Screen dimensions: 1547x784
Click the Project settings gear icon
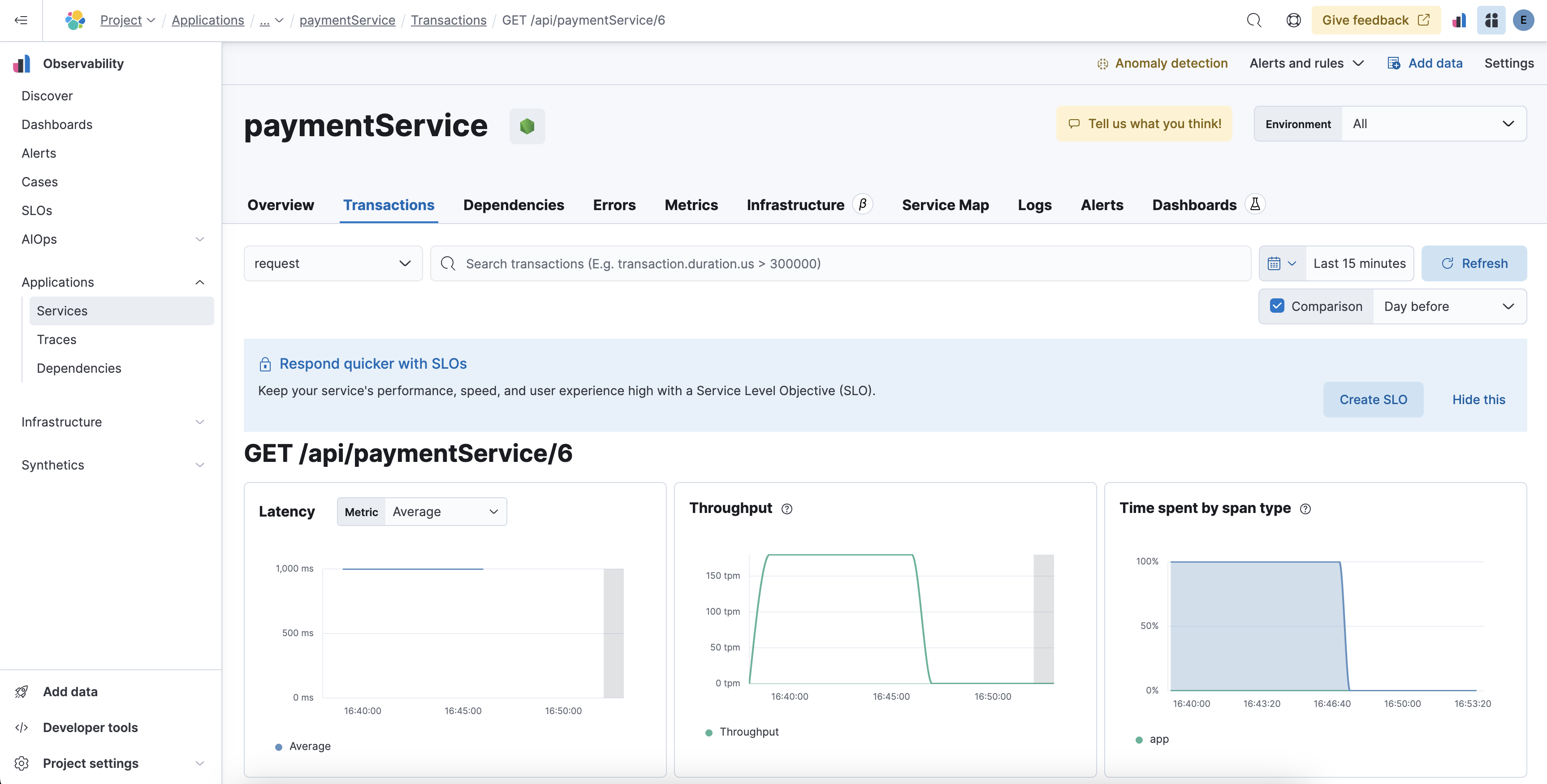22,763
